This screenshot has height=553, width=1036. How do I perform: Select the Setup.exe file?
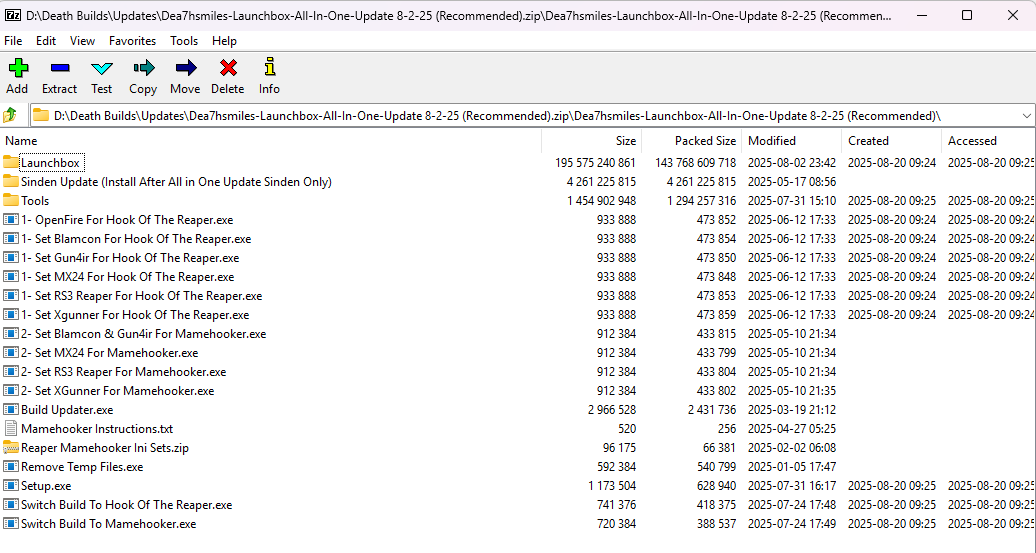[46, 486]
